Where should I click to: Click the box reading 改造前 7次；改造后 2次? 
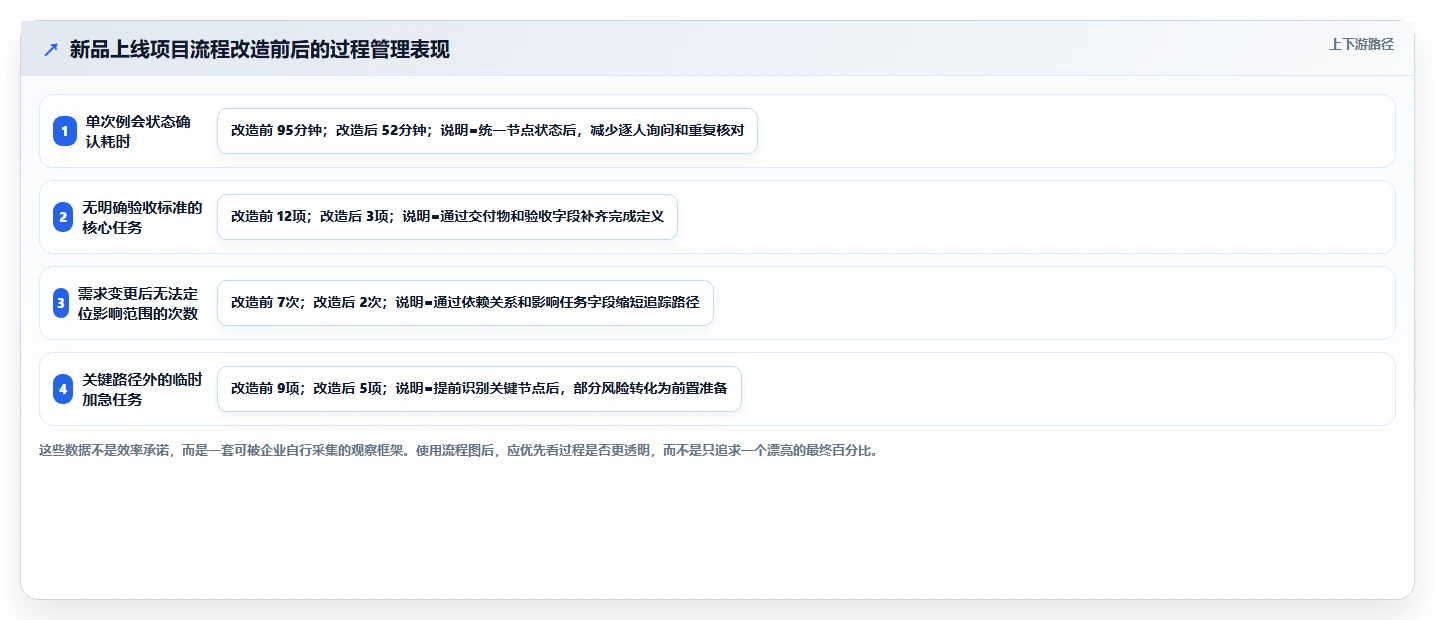point(465,303)
